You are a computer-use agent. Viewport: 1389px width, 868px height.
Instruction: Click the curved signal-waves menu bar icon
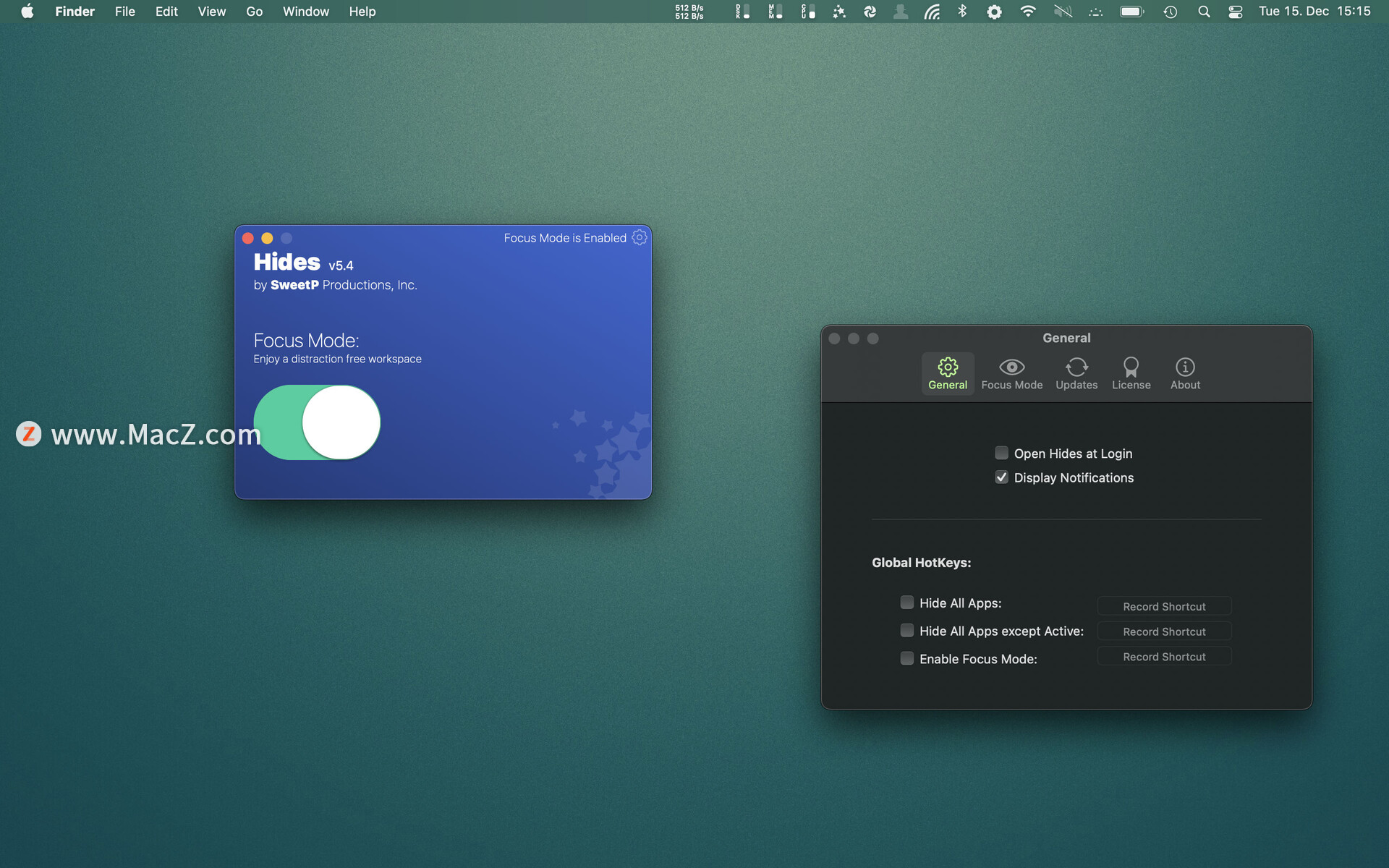932,12
